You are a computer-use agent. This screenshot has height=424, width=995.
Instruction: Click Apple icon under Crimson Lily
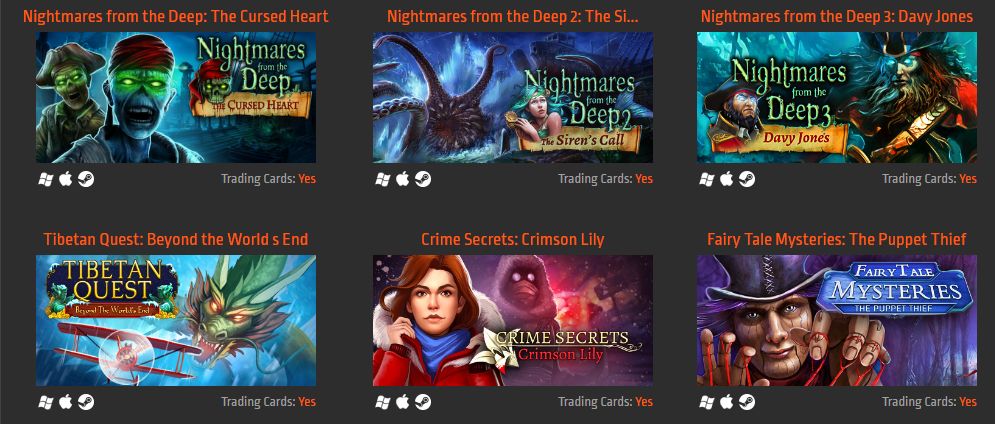click(x=402, y=401)
